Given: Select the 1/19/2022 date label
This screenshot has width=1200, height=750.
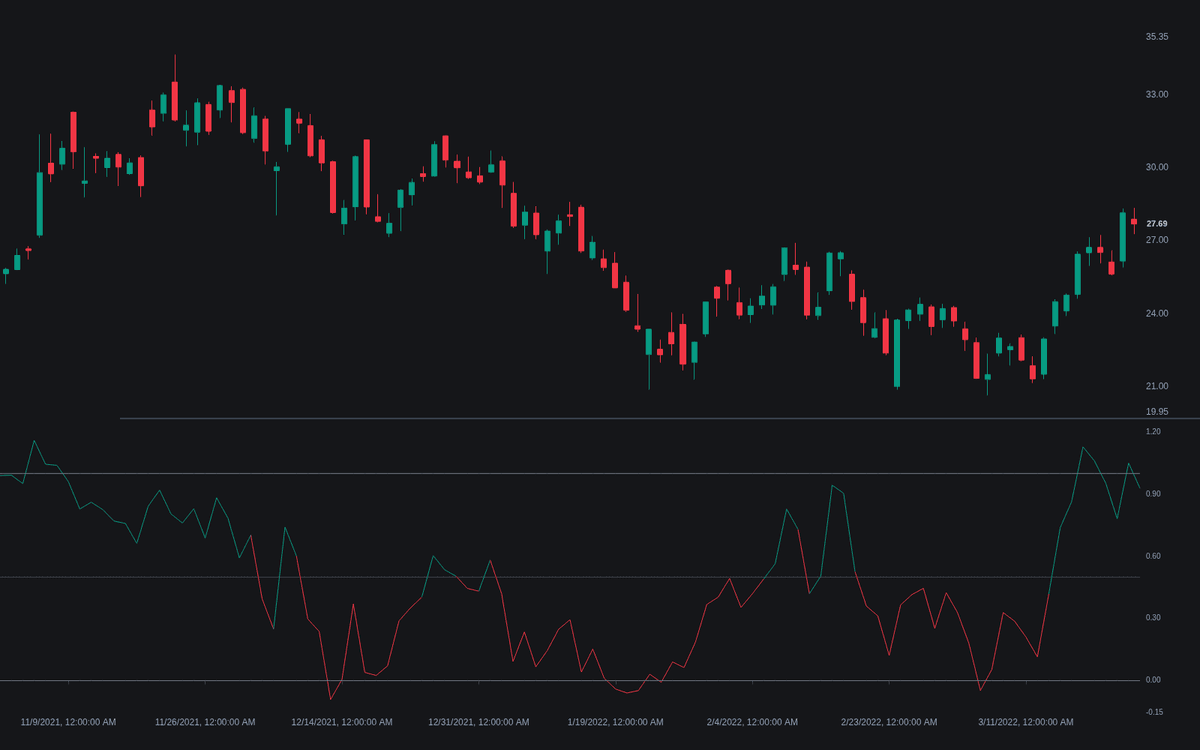Looking at the screenshot, I should click(x=615, y=722).
